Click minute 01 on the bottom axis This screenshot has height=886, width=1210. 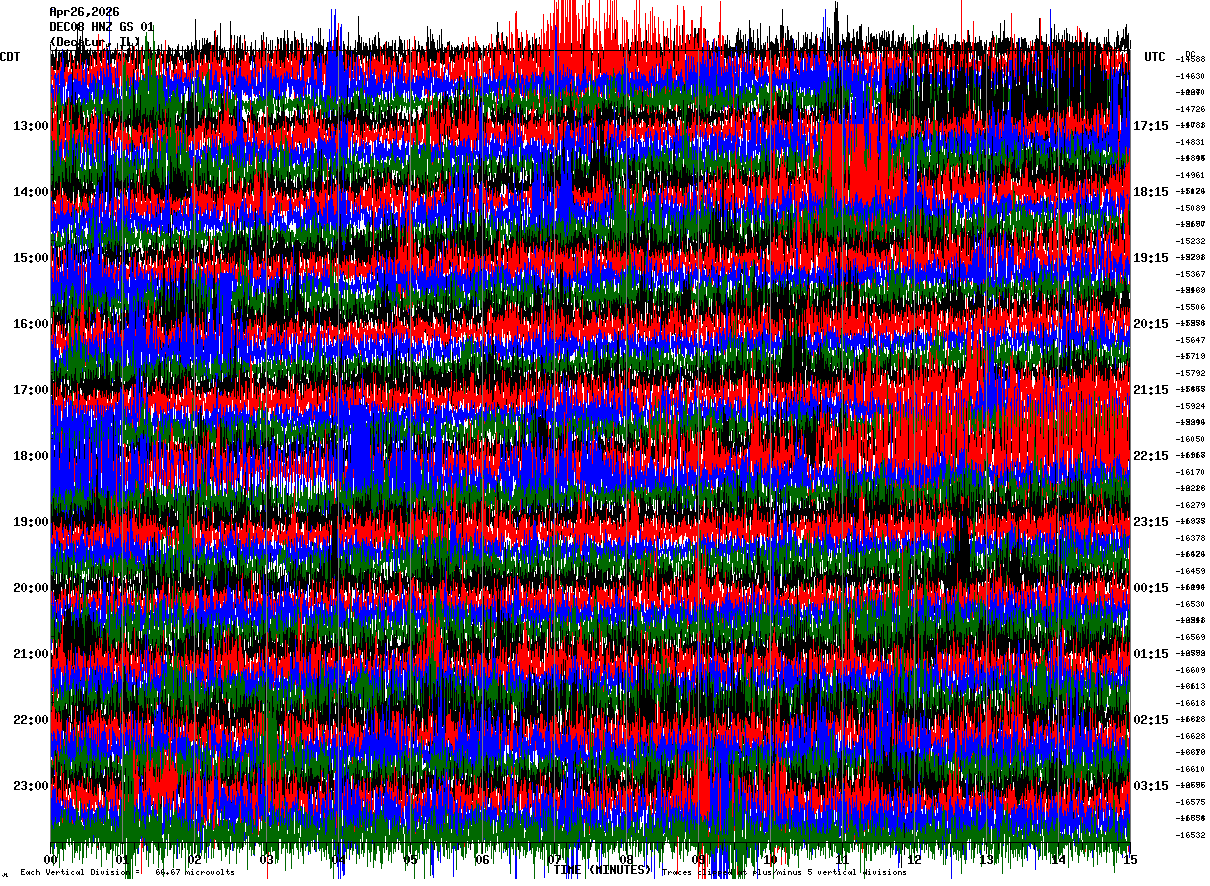tap(123, 860)
